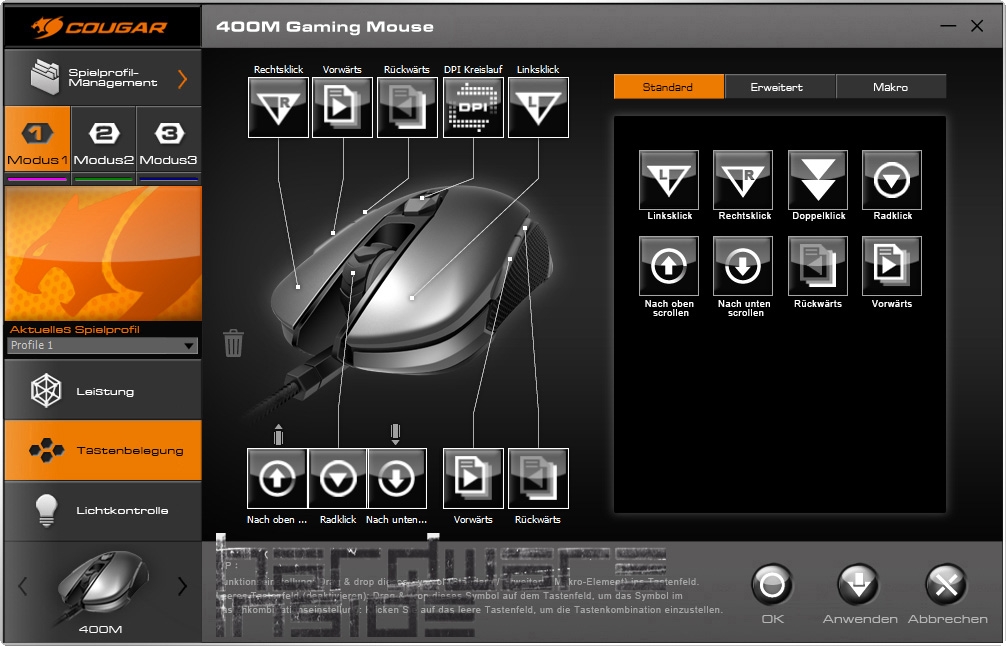The image size is (1006, 646).
Task: Click the bottom Rückwärts side-button slot
Action: coord(538,479)
